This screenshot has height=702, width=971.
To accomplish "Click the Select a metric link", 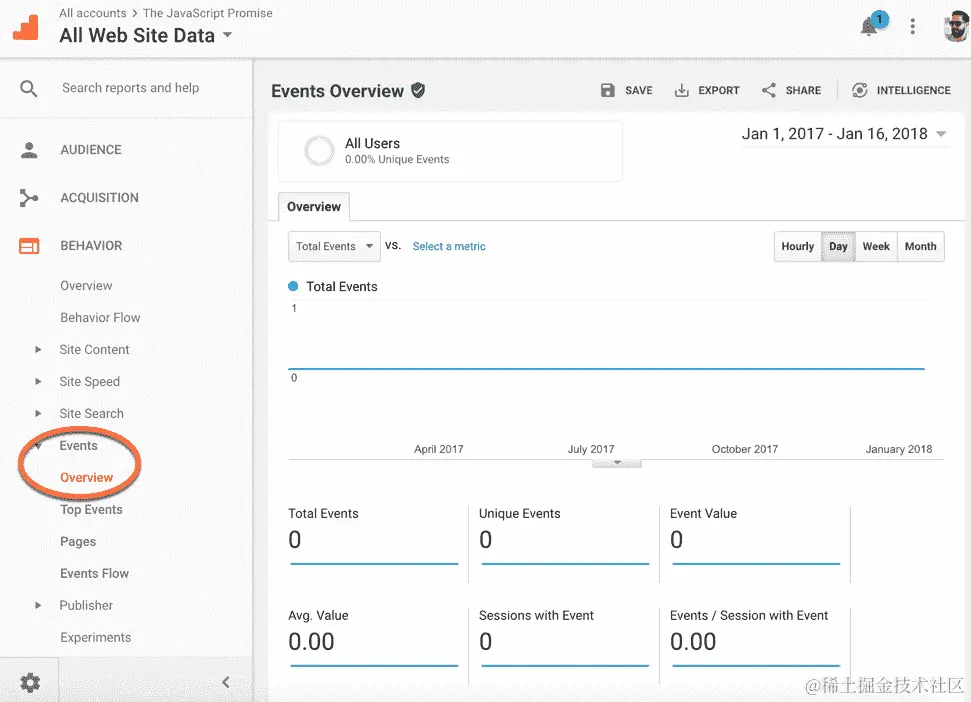I will [449, 246].
